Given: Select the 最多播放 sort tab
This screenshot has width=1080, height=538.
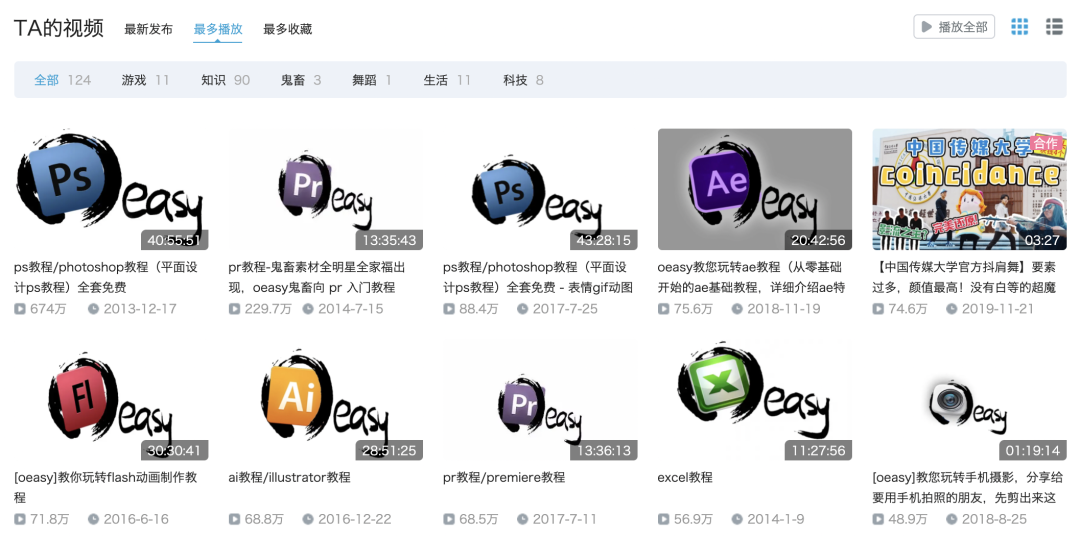Looking at the screenshot, I should coord(218,29).
